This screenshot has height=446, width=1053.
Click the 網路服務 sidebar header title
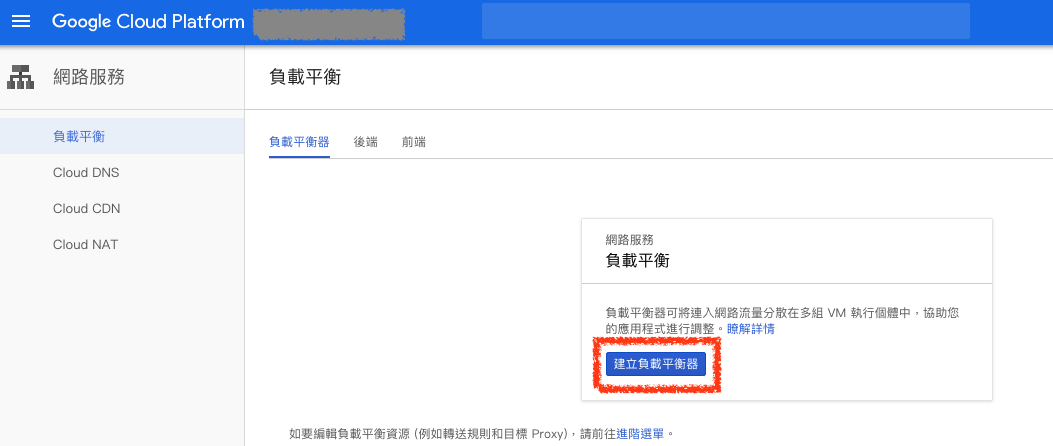pyautogui.click(x=89, y=77)
